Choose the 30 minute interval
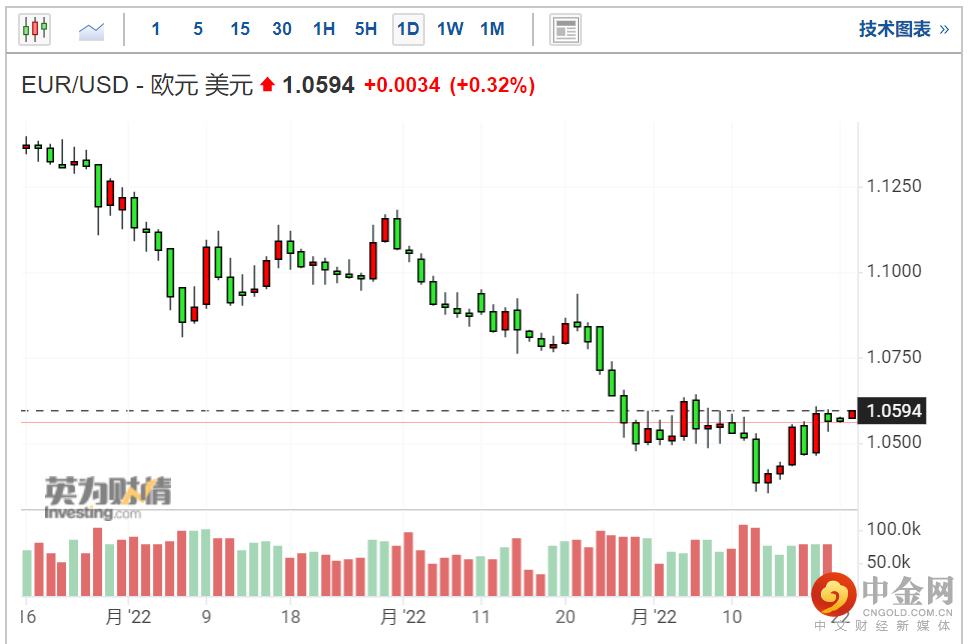Screen dimensions: 968x644 click(282, 29)
